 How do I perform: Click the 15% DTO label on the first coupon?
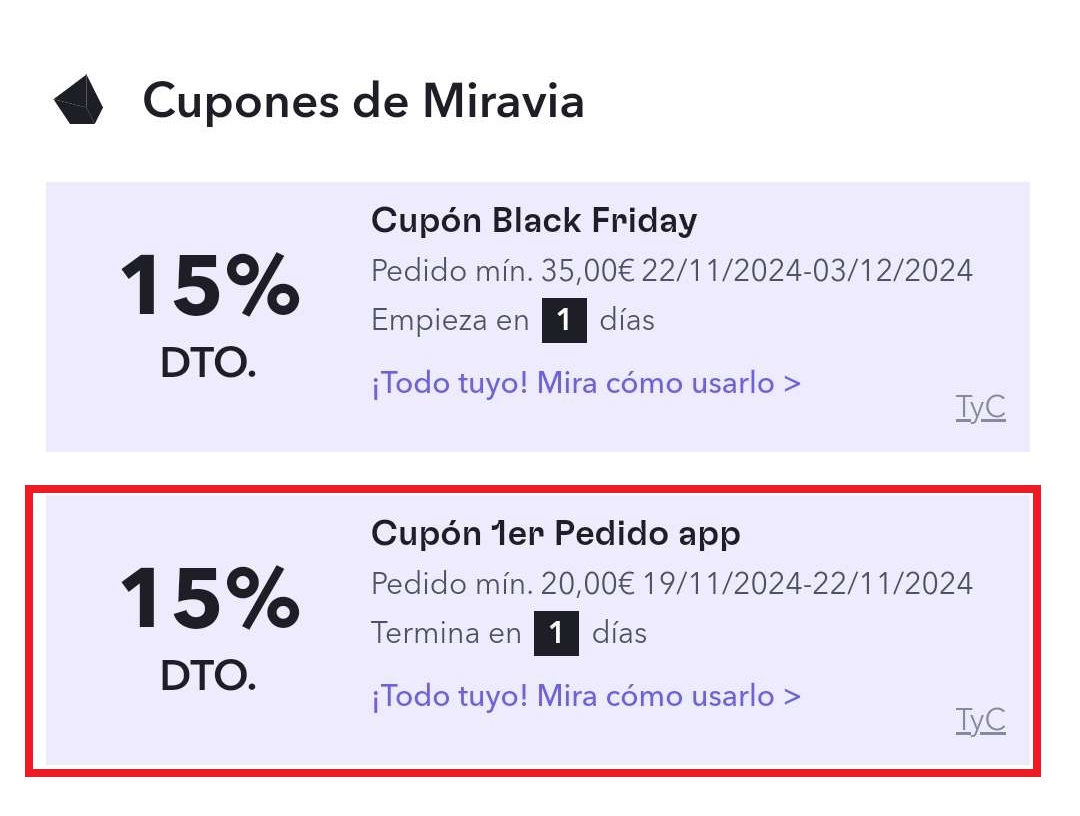(x=210, y=310)
